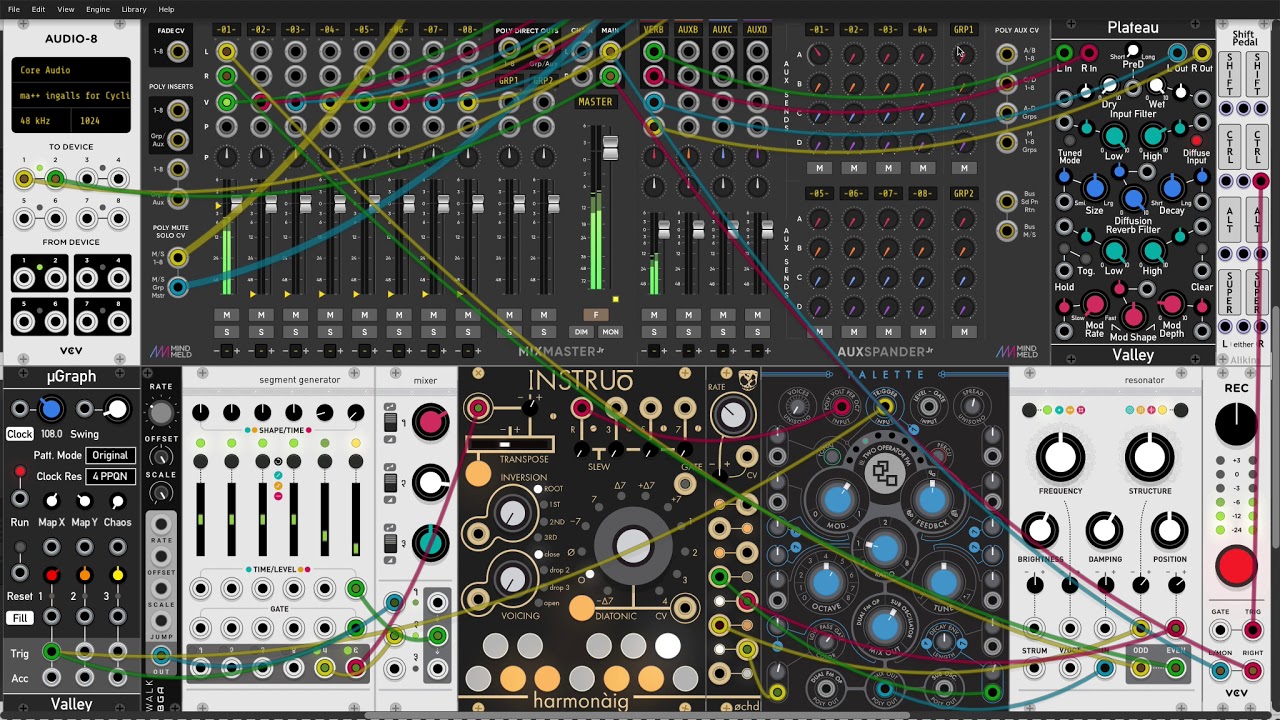Screen dimensions: 1280x720
Task: Click µGraph Run LED button
Action: (x=20, y=472)
